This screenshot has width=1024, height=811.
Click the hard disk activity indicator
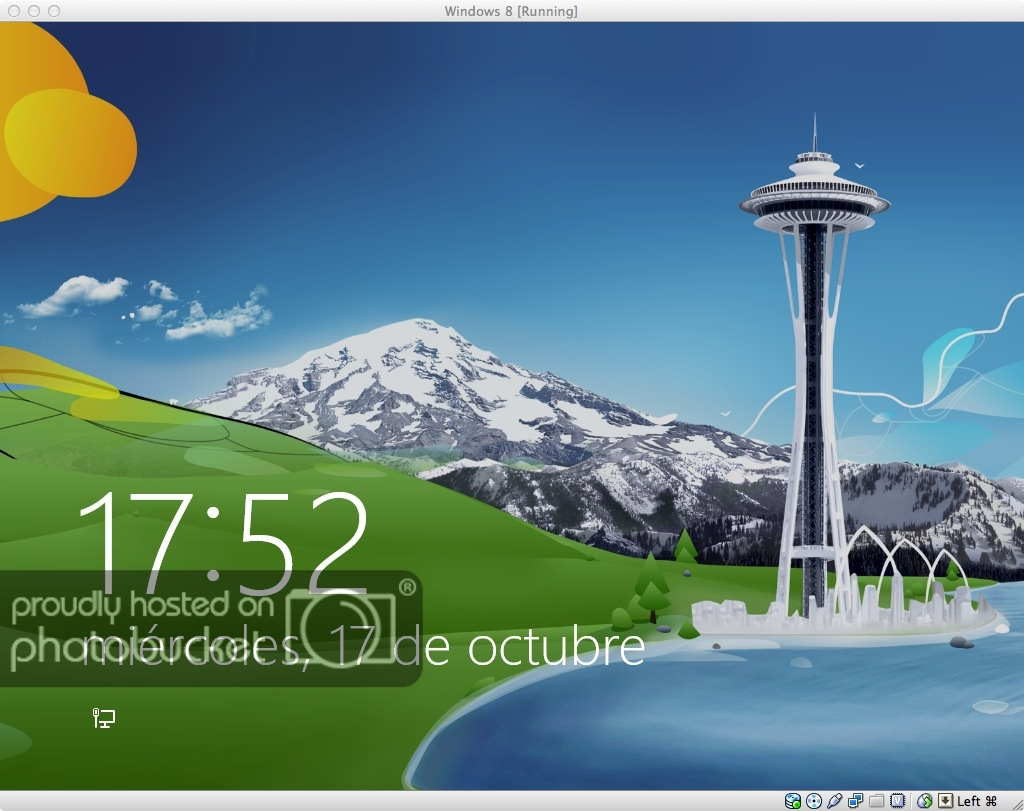point(792,801)
